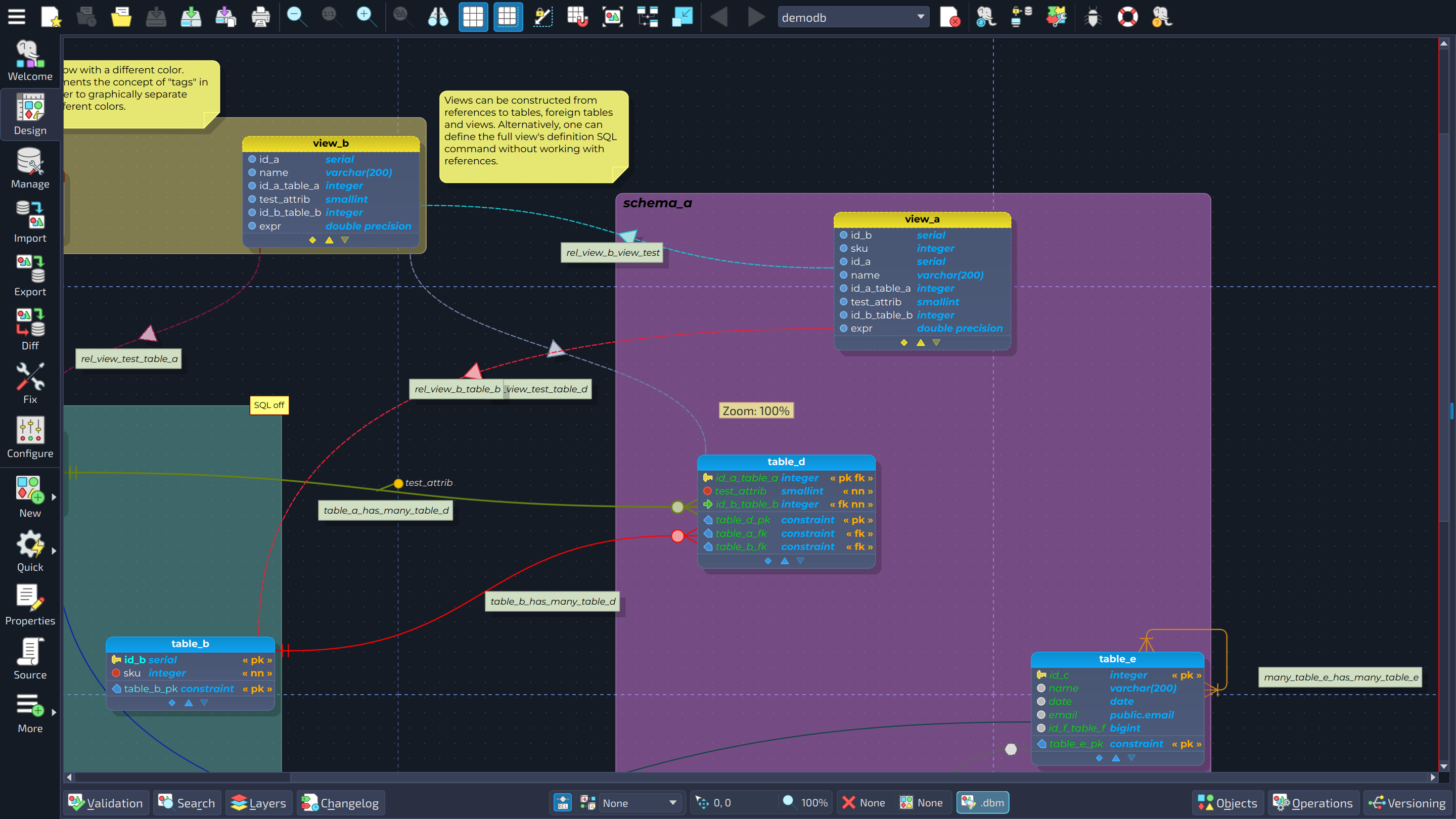Toggle the page delimiters grid button
The width and height of the screenshot is (1456, 819).
[508, 17]
